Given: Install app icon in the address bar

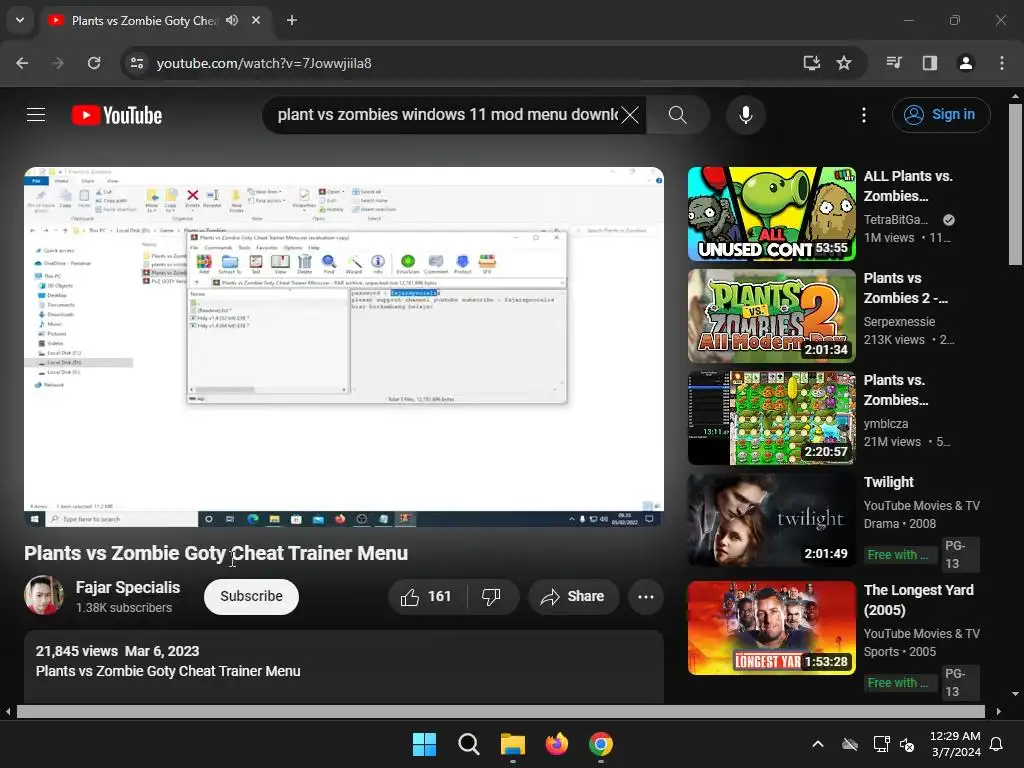Looking at the screenshot, I should [812, 63].
